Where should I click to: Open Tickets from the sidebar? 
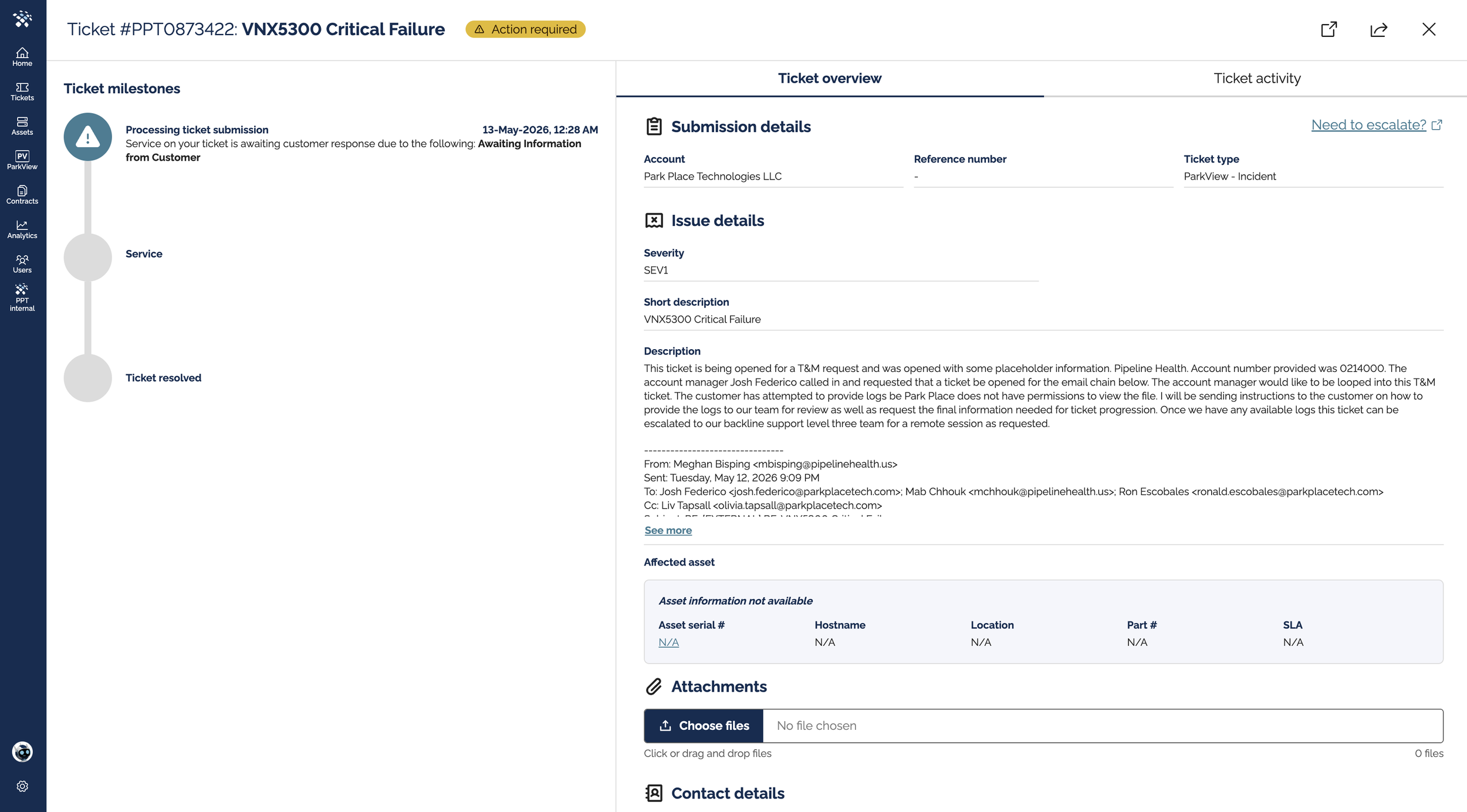[22, 92]
